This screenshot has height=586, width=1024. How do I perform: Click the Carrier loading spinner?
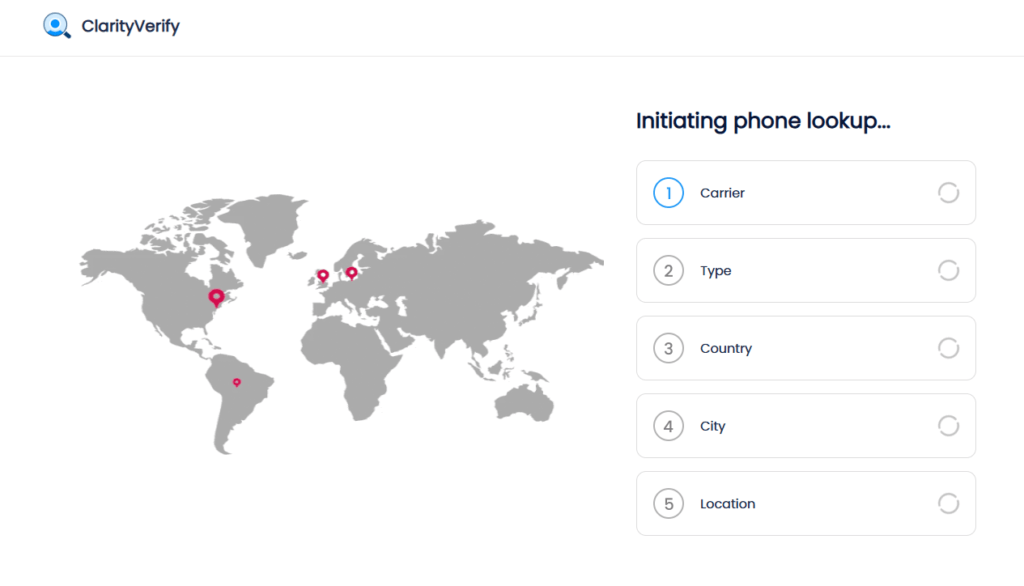(948, 193)
